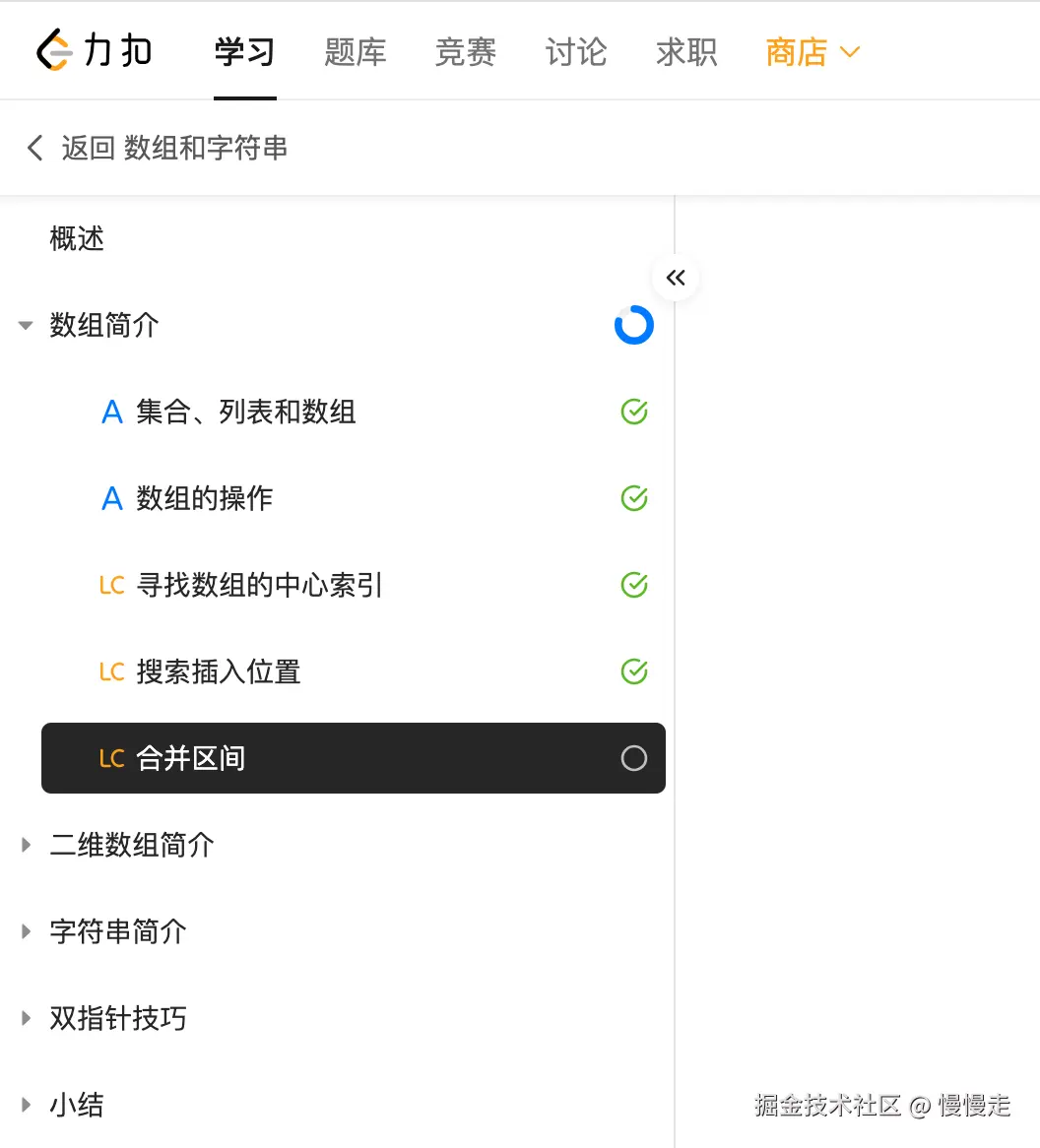
Task: Open the 竞赛 tab
Action: coord(465,52)
